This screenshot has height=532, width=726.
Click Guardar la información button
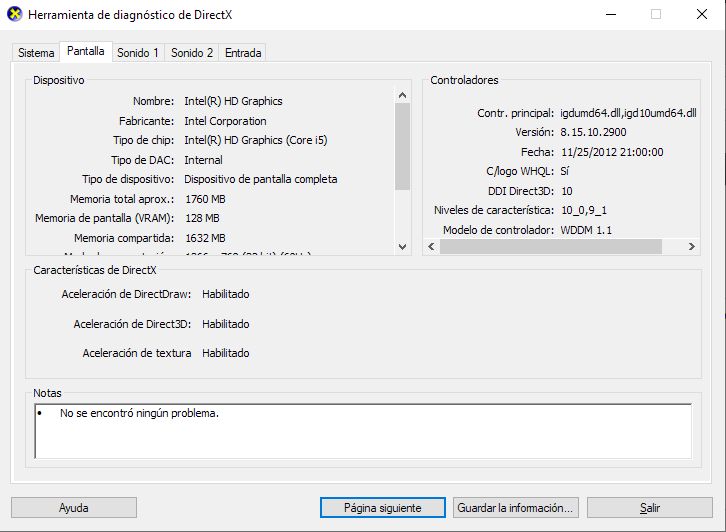pos(515,507)
